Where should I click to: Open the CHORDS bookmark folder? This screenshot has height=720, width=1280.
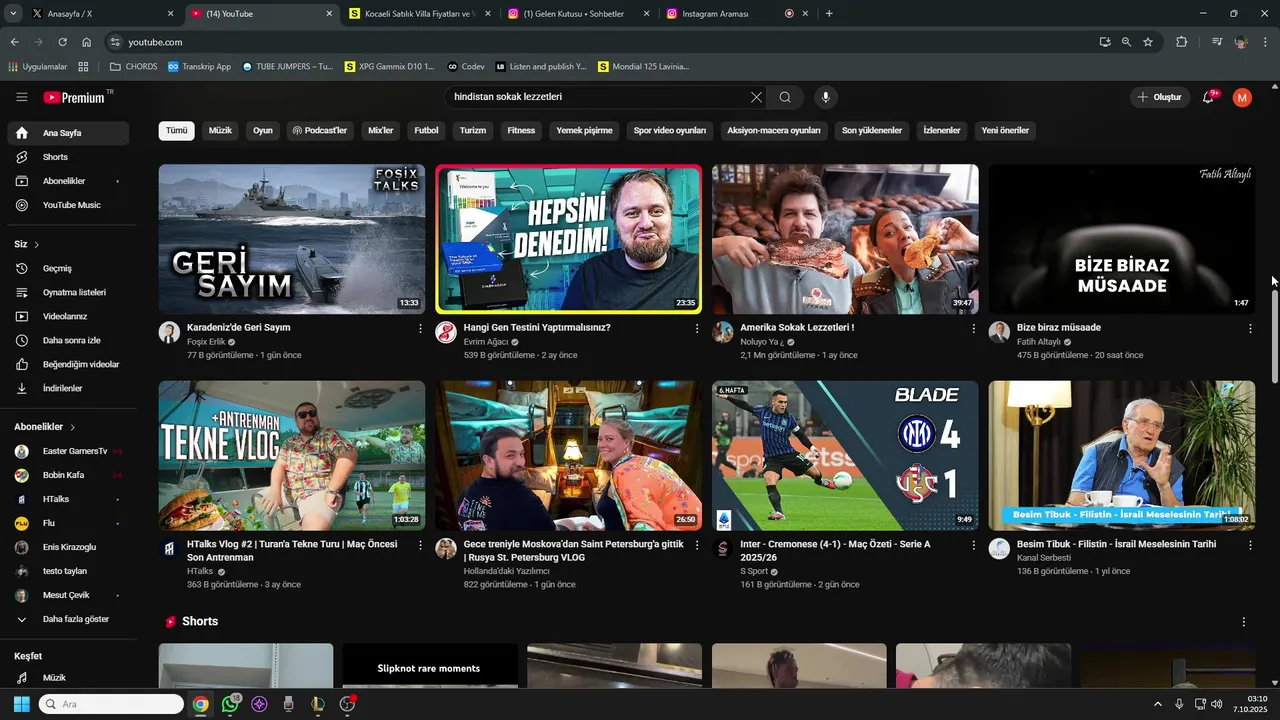[x=133, y=67]
